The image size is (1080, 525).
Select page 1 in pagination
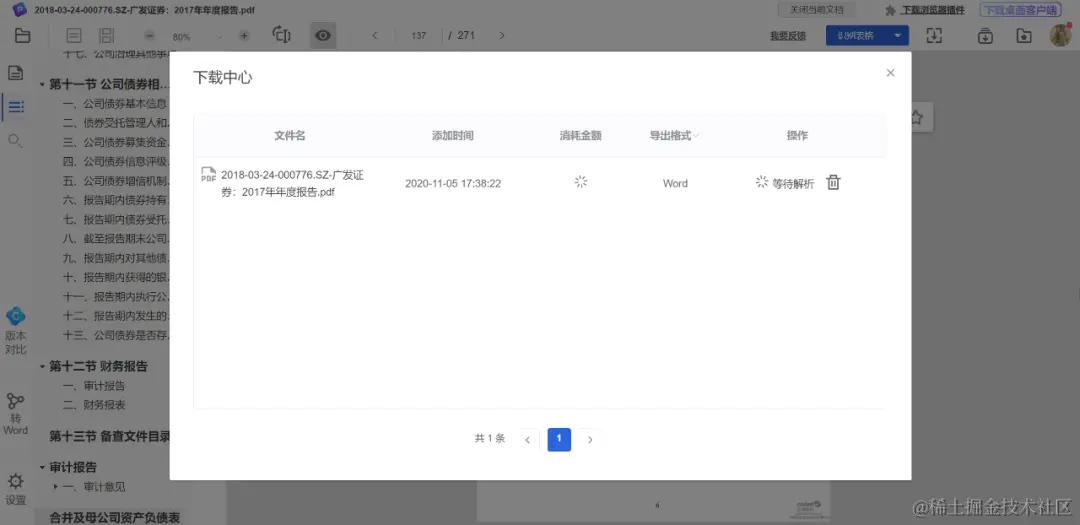pos(559,440)
